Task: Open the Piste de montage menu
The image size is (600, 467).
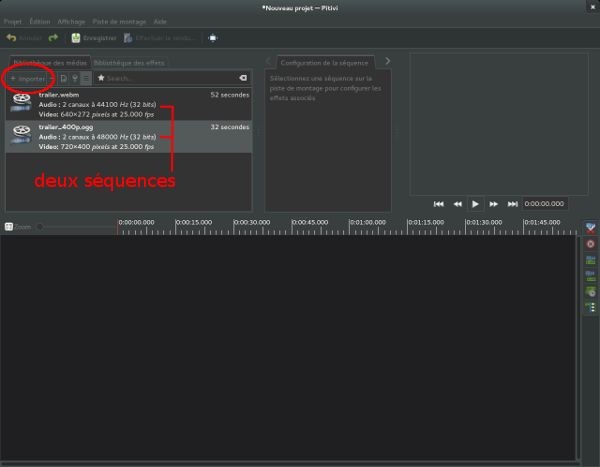Action: click(118, 20)
